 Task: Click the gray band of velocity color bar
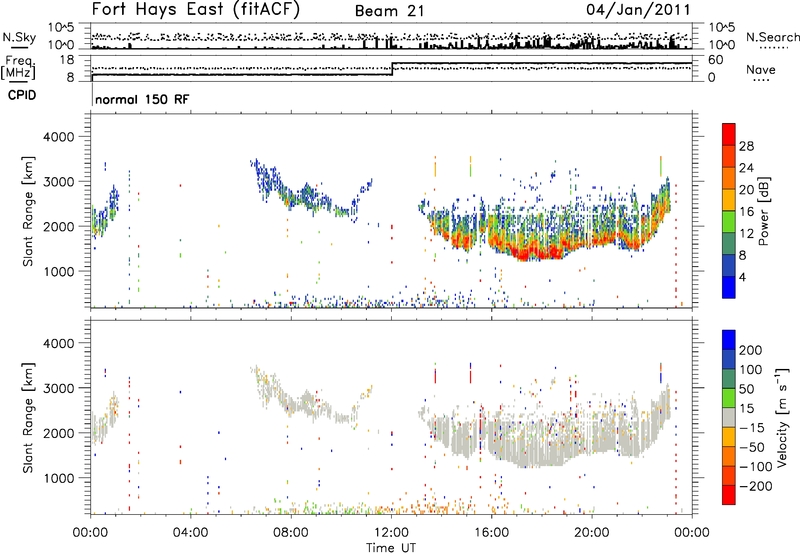coord(729,418)
